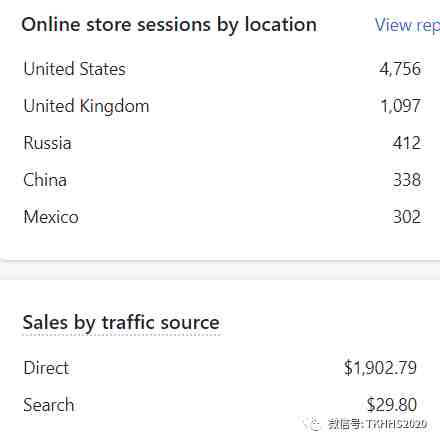Click the China location label
Viewport: 440px width, 443px height.
(45, 180)
